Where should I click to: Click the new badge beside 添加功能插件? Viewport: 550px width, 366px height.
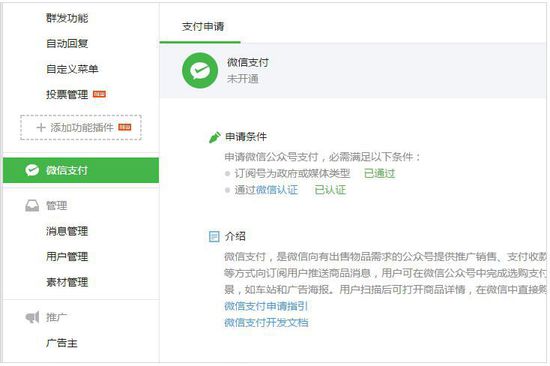pos(125,127)
